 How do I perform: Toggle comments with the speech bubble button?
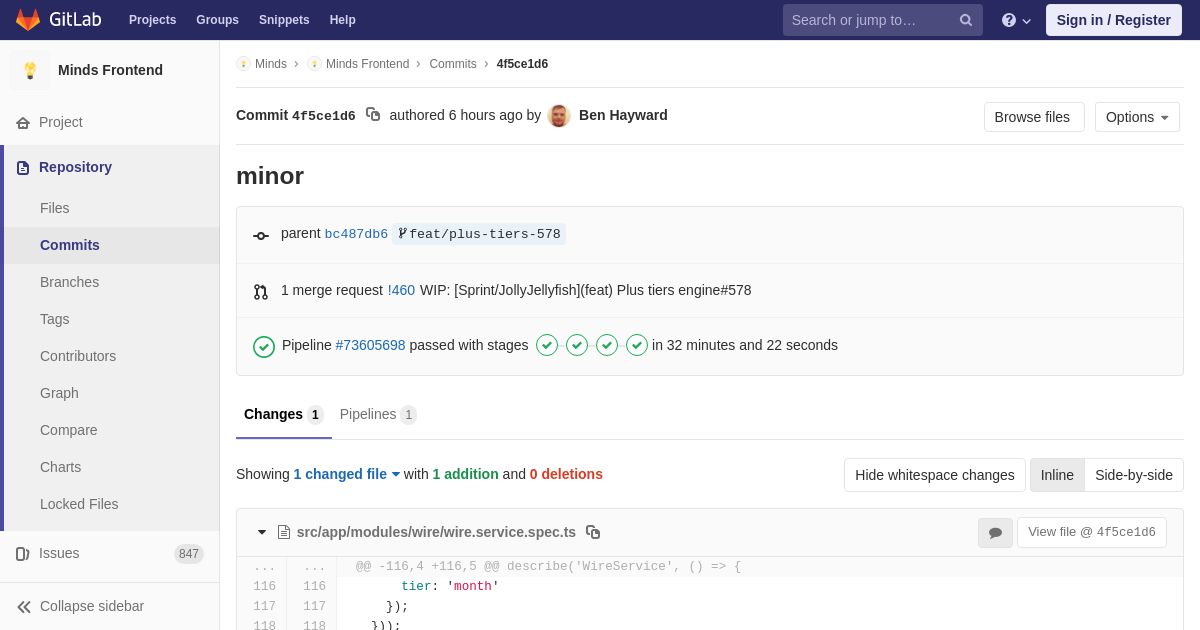tap(995, 533)
